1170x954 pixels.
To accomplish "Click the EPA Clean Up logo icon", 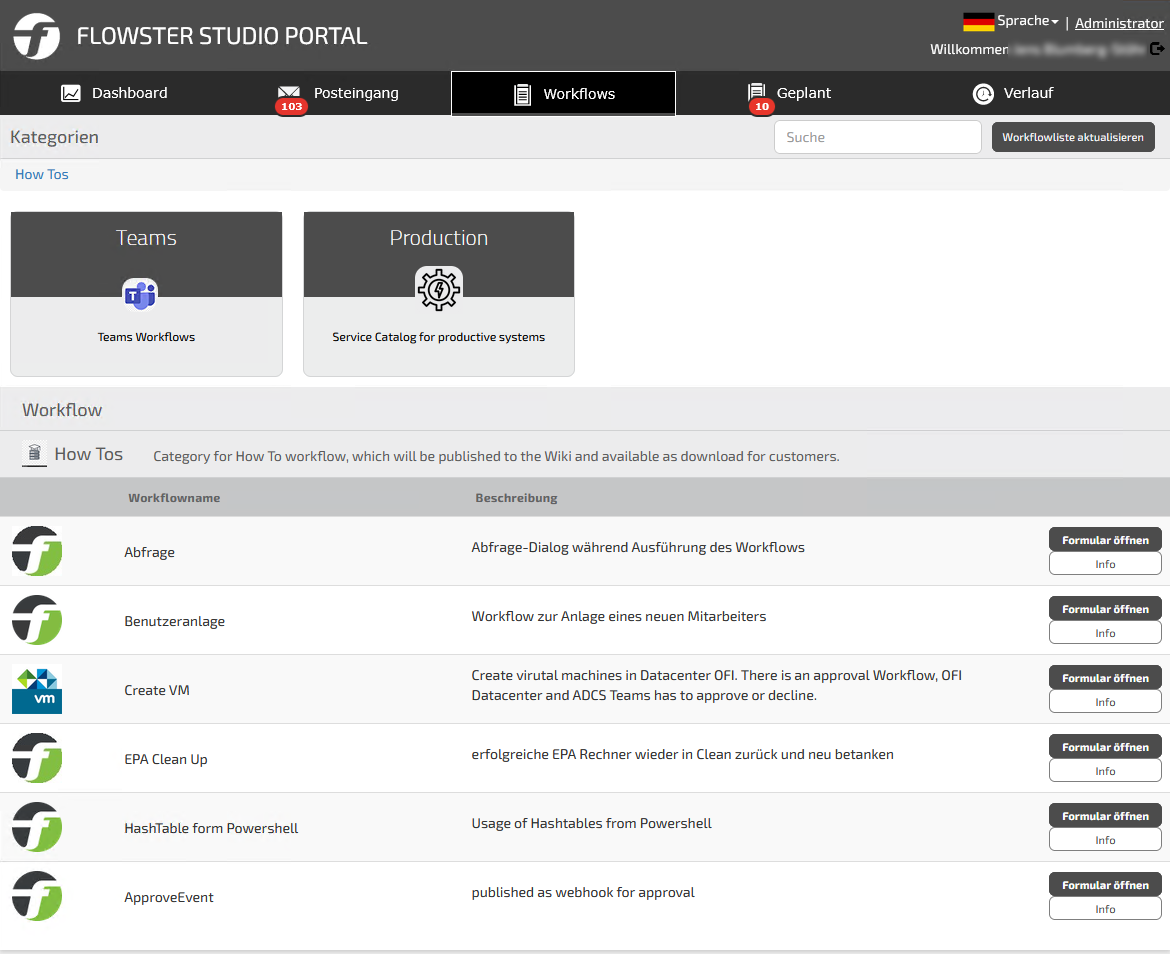I will coord(37,758).
